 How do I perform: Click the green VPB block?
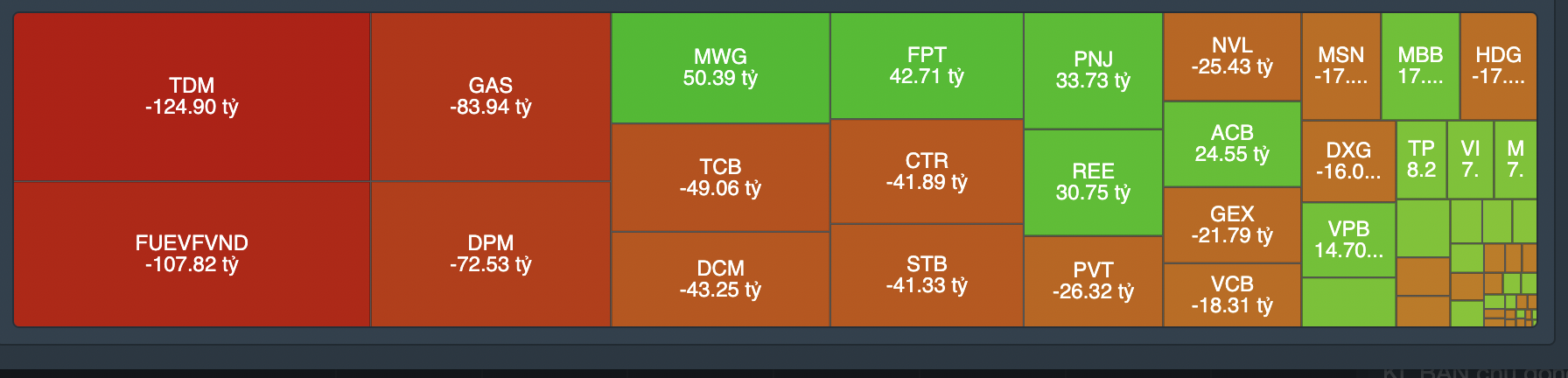[1348, 240]
